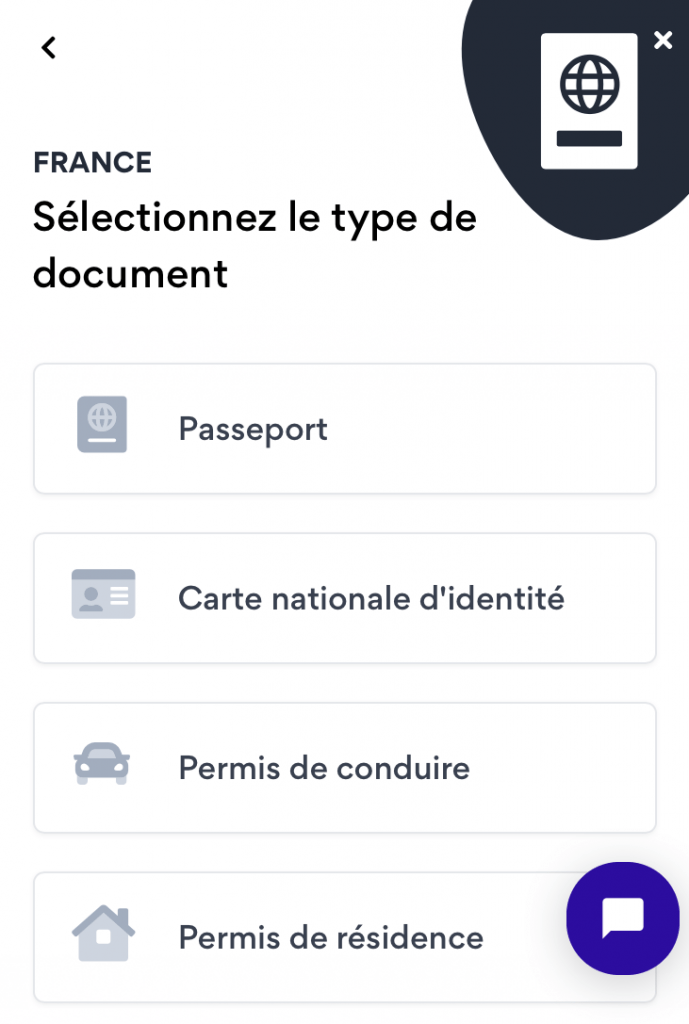Click the FRANCE country label
Image resolution: width=689 pixels, height=1024 pixels.
point(92,163)
